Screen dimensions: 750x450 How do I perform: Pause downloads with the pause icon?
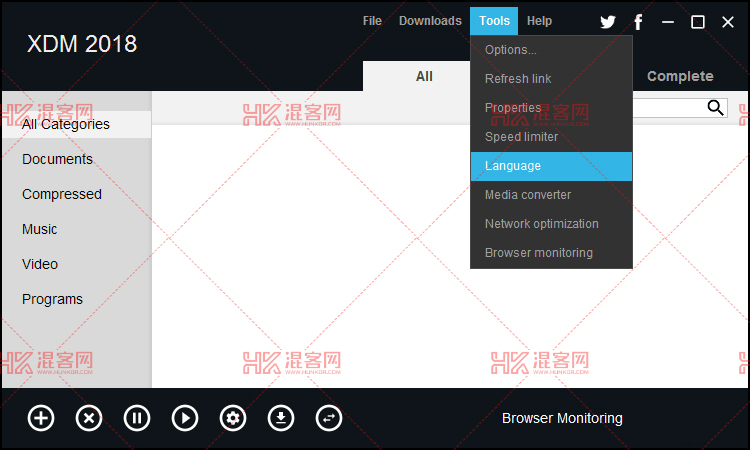(137, 418)
